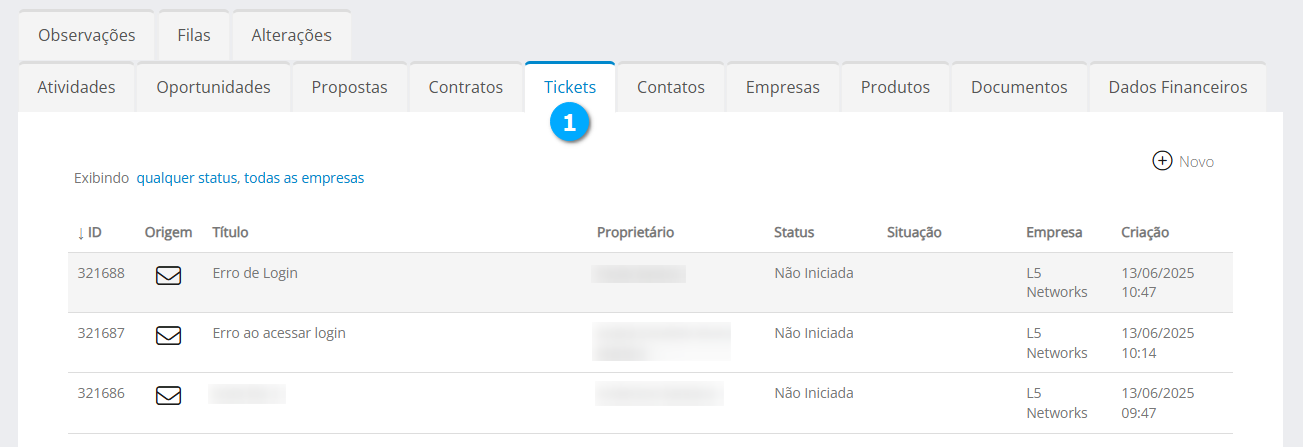Open ticket titled Erro de Login
Screen dimensions: 1303x447
pos(255,273)
